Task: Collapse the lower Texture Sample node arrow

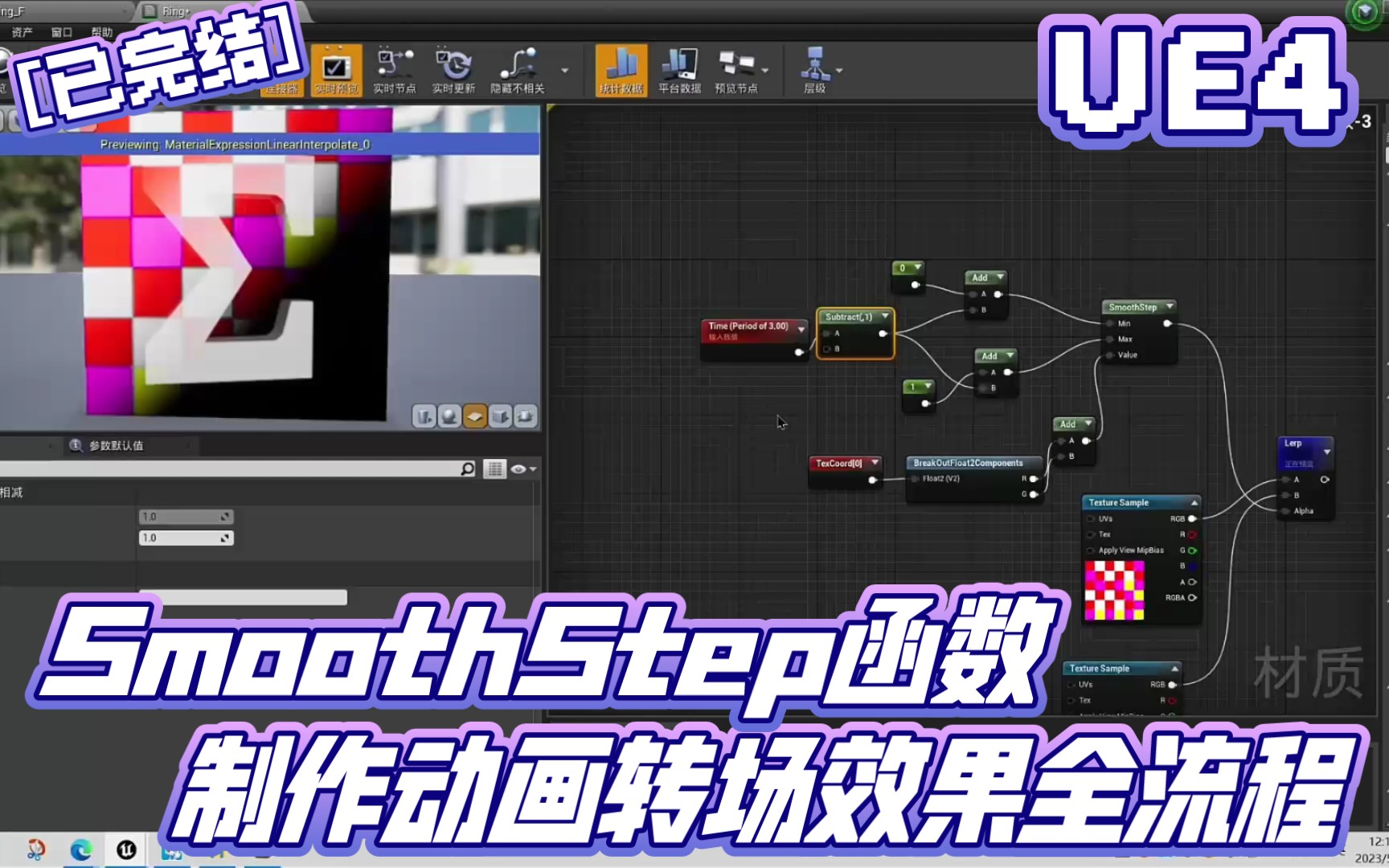Action: [x=1174, y=668]
